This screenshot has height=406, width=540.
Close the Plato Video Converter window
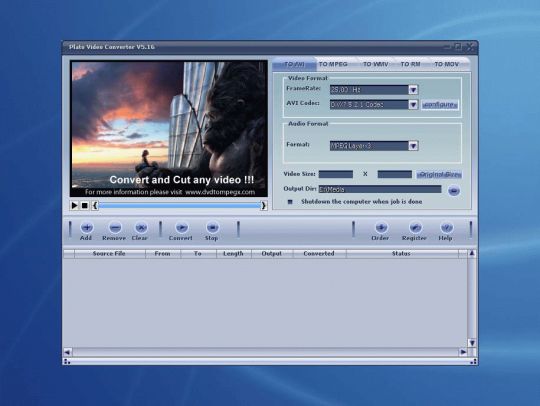point(470,46)
